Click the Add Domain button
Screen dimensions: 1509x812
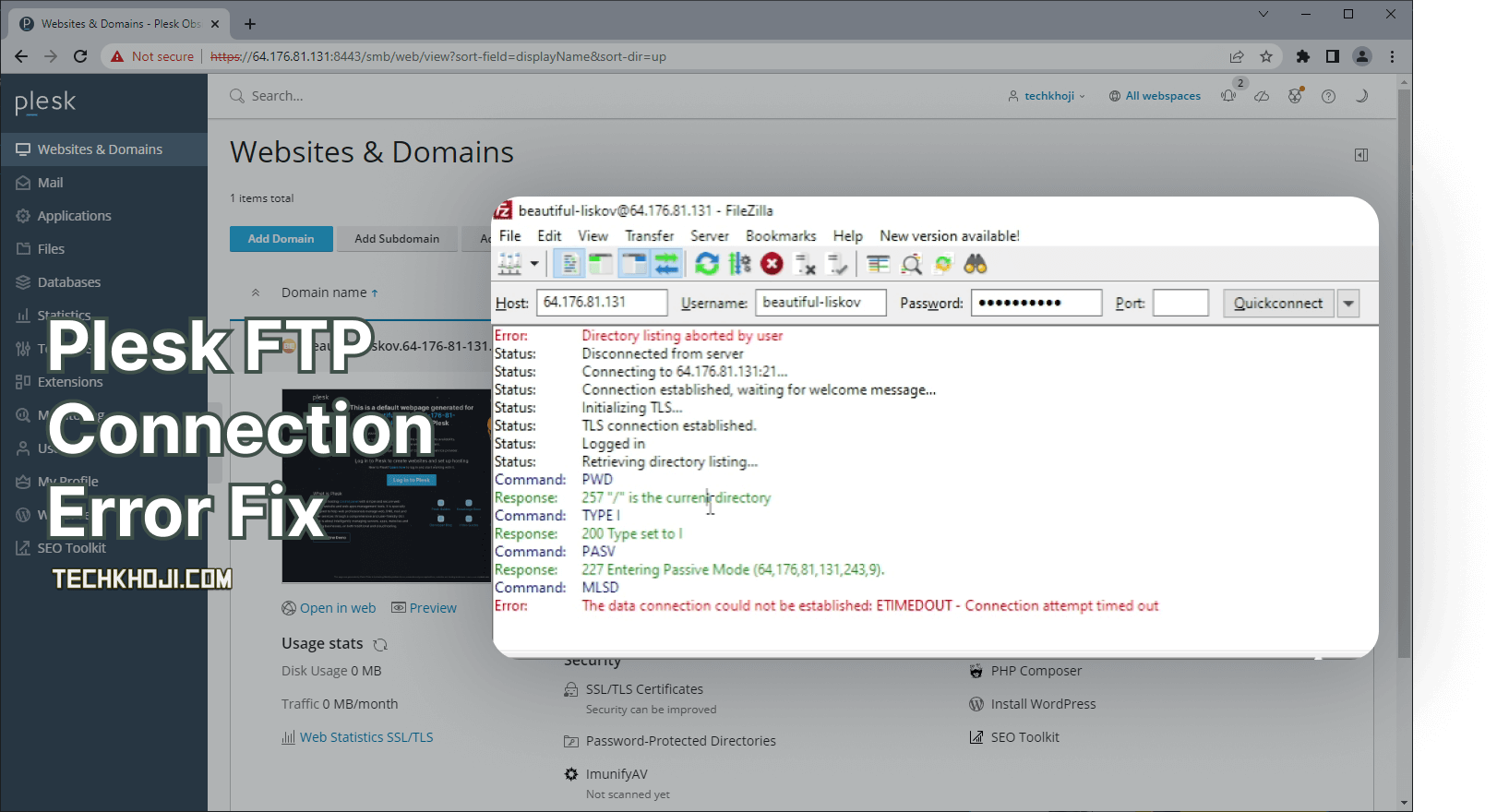pyautogui.click(x=281, y=239)
